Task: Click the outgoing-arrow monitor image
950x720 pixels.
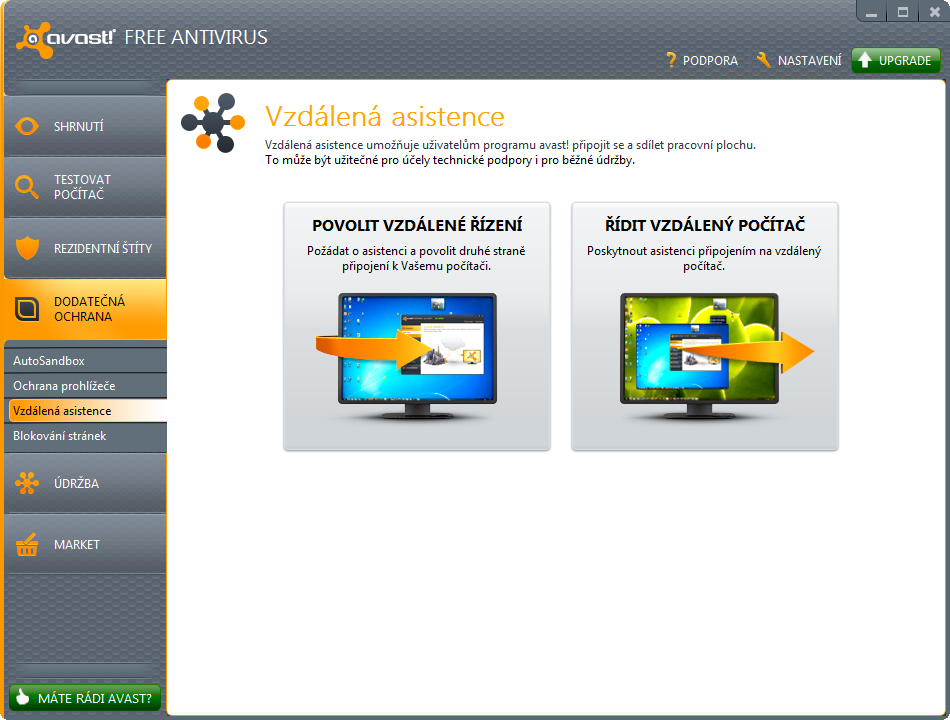Action: pyautogui.click(x=717, y=356)
